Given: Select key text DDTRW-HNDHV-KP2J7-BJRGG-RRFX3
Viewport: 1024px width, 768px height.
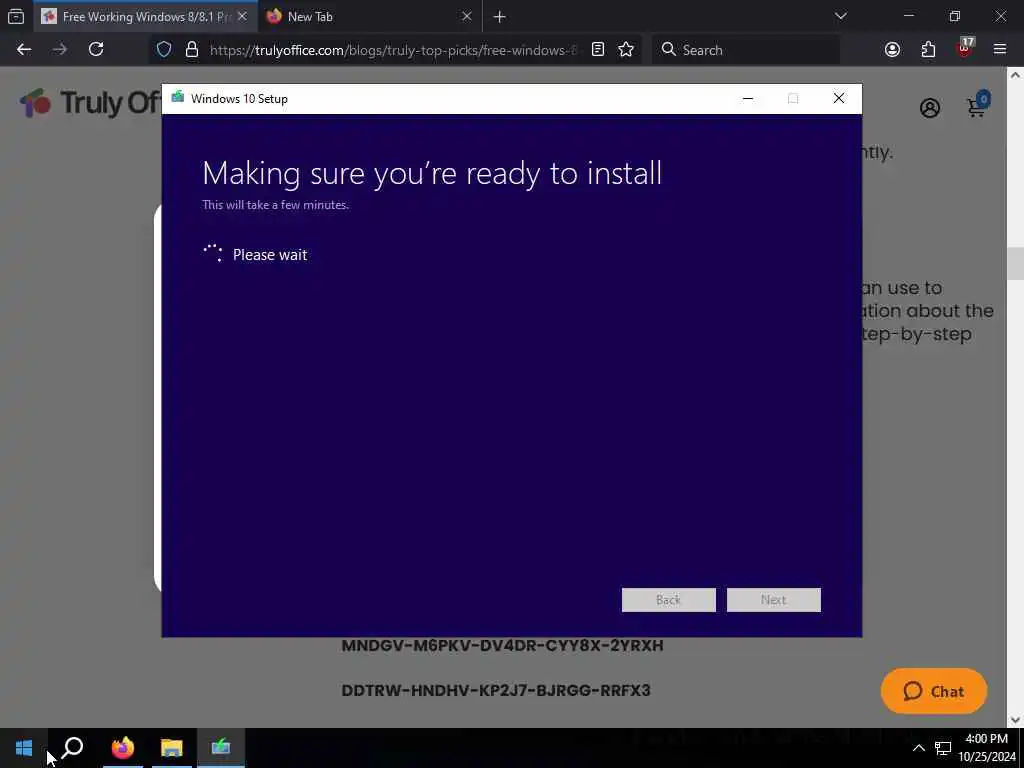Looking at the screenshot, I should point(496,690).
